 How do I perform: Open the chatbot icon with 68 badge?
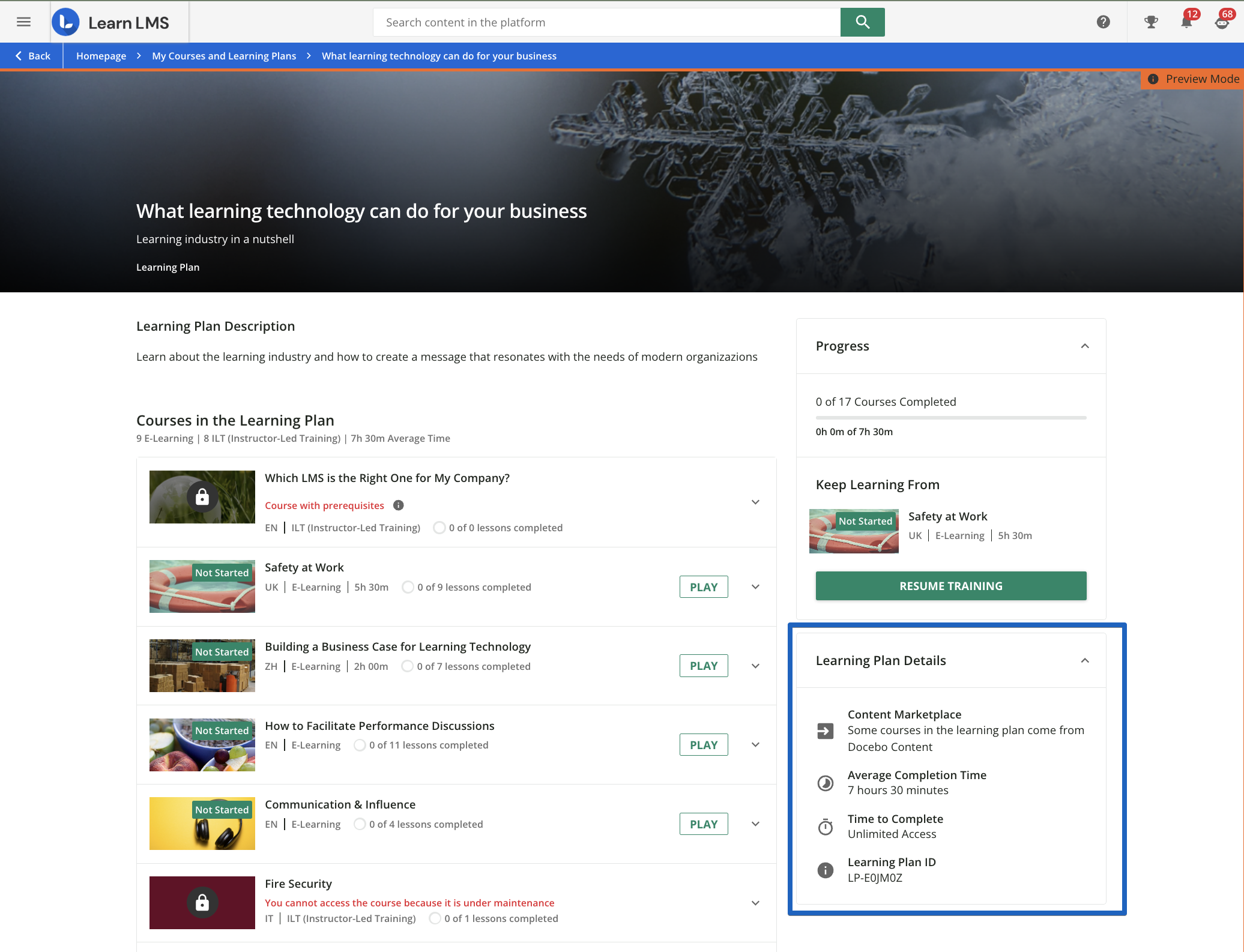pyautogui.click(x=1222, y=22)
